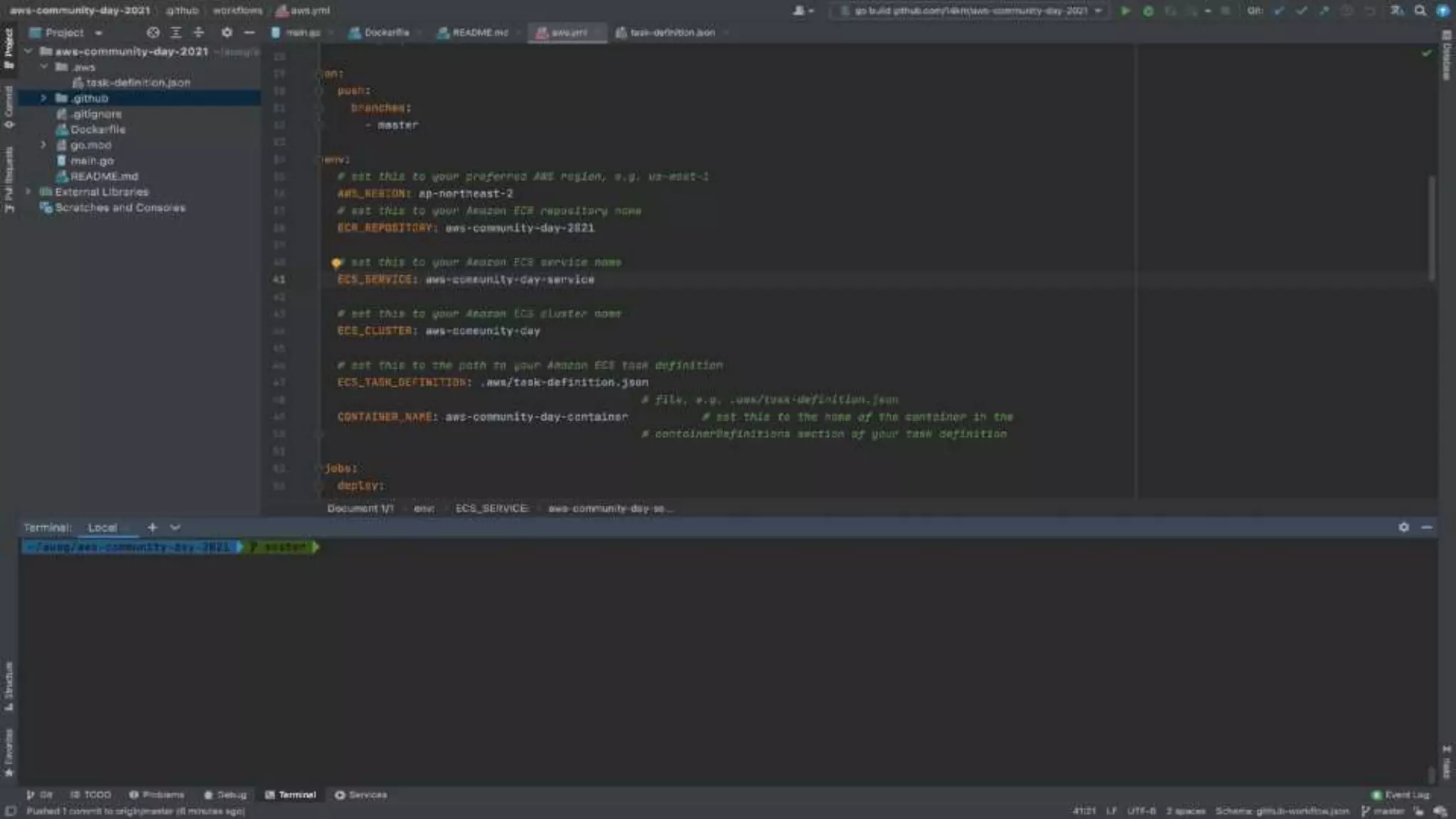The image size is (1456, 819).
Task: Open Search Everywhere magnifier icon
Action: pos(1420,11)
